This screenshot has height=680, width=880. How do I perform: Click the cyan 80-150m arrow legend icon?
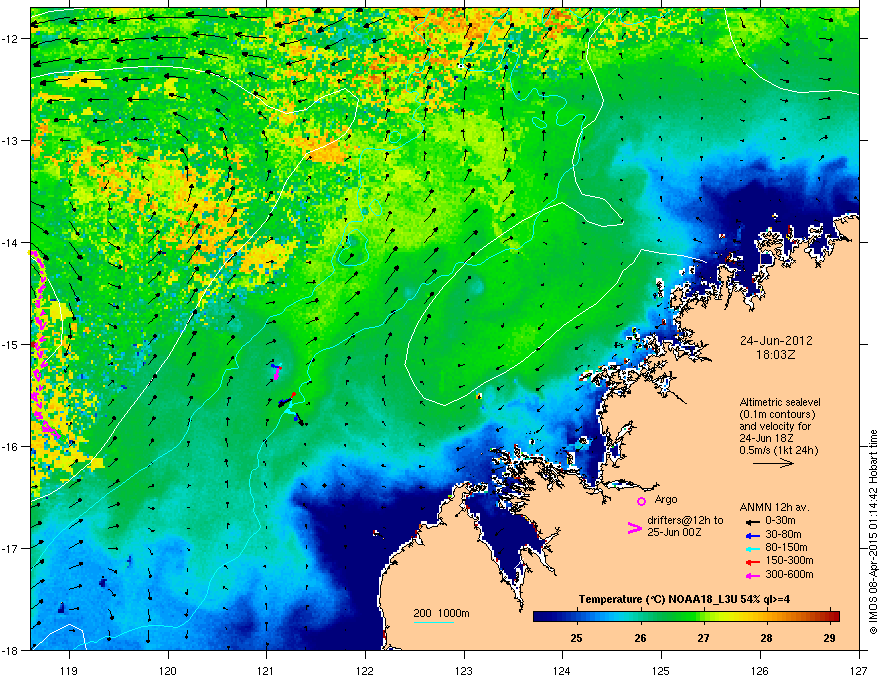[751, 548]
